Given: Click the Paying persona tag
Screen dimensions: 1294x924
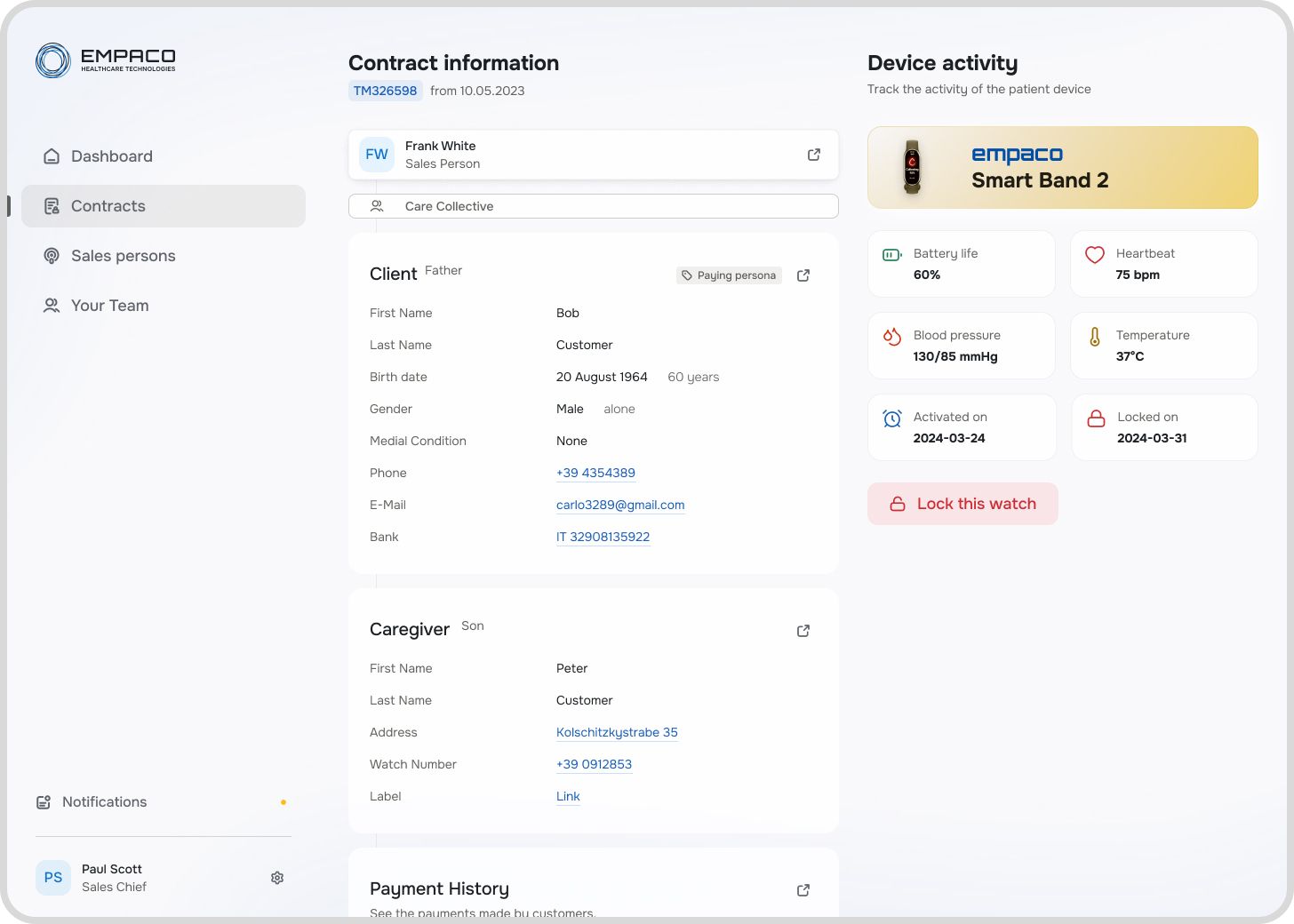Looking at the screenshot, I should [x=729, y=275].
